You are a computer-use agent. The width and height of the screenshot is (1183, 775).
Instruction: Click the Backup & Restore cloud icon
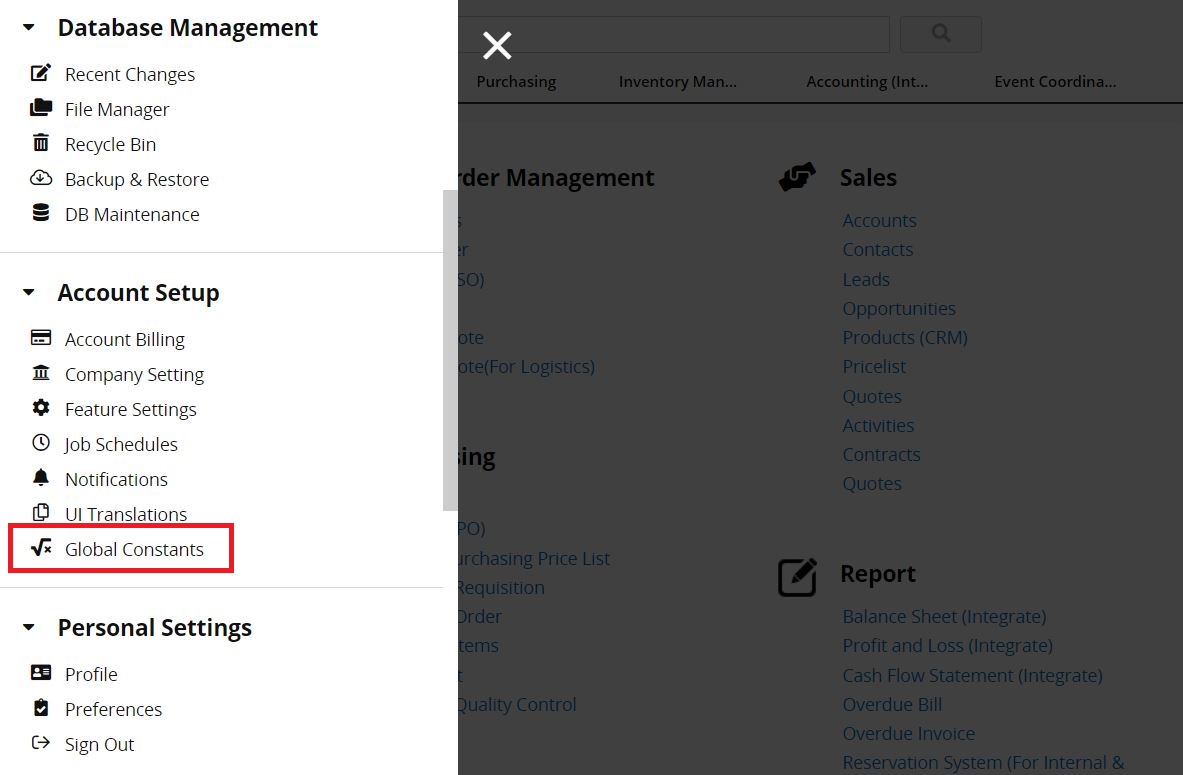(41, 178)
